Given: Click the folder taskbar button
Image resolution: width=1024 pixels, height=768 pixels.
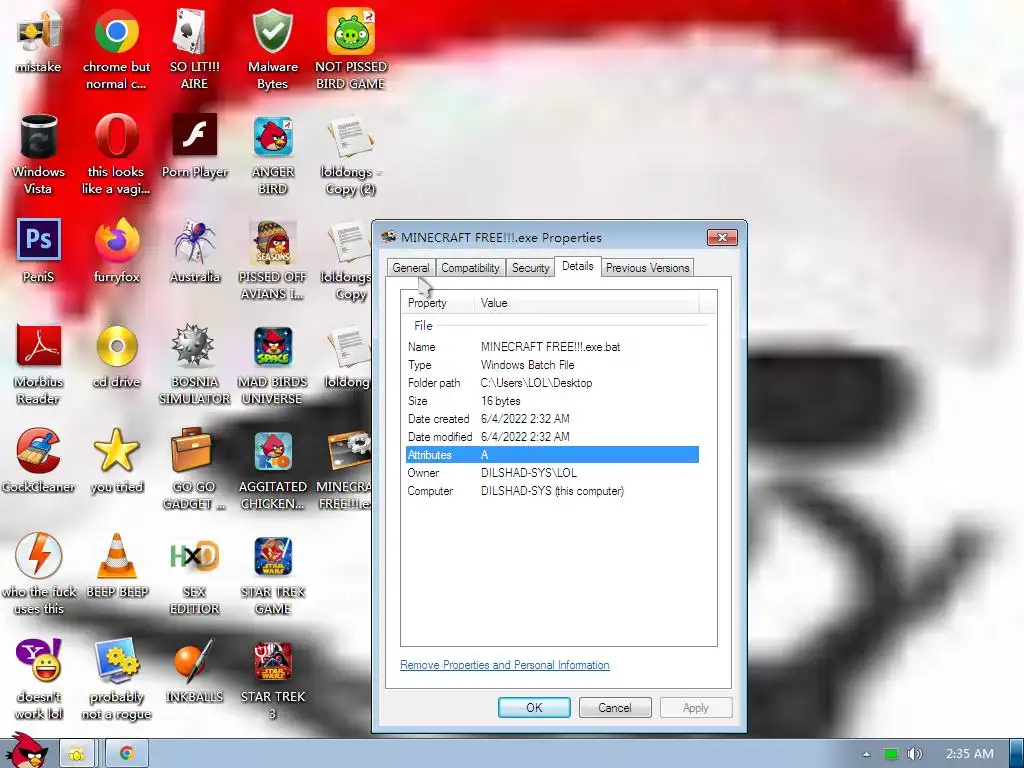Looking at the screenshot, I should (x=78, y=754).
